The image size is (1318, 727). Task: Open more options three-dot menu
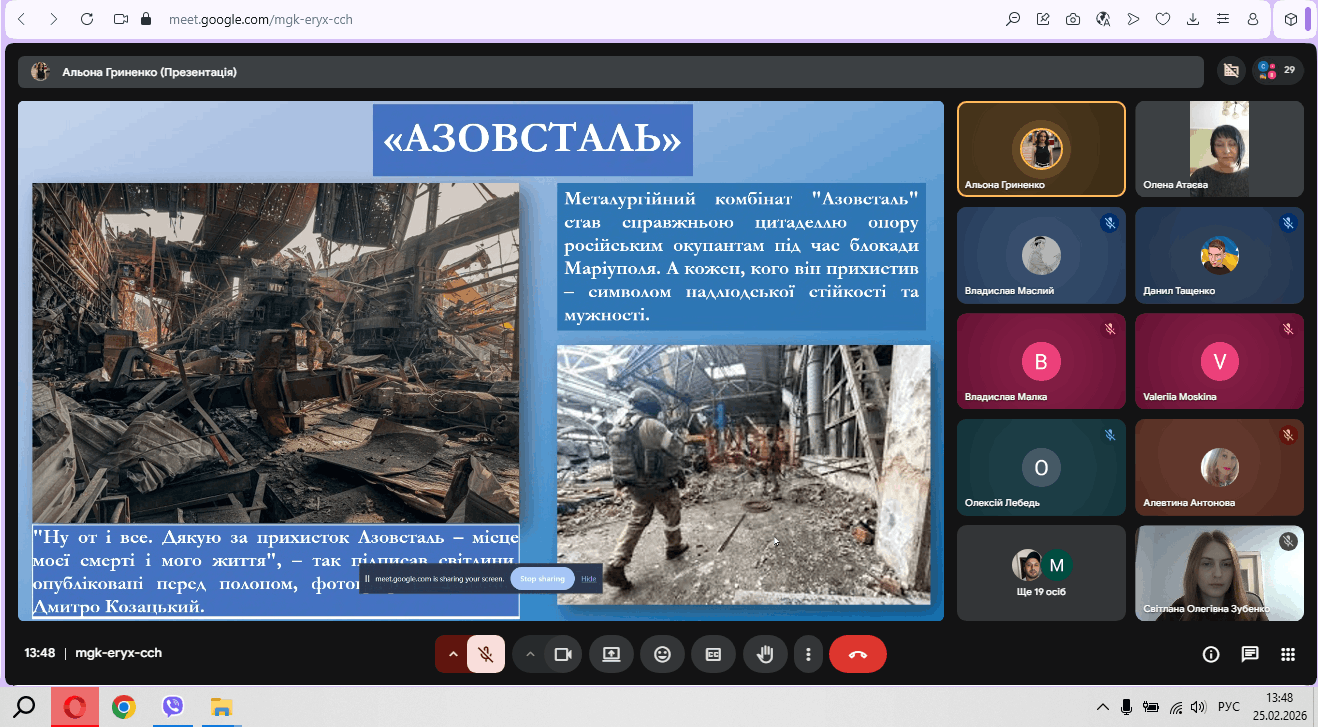pos(808,654)
